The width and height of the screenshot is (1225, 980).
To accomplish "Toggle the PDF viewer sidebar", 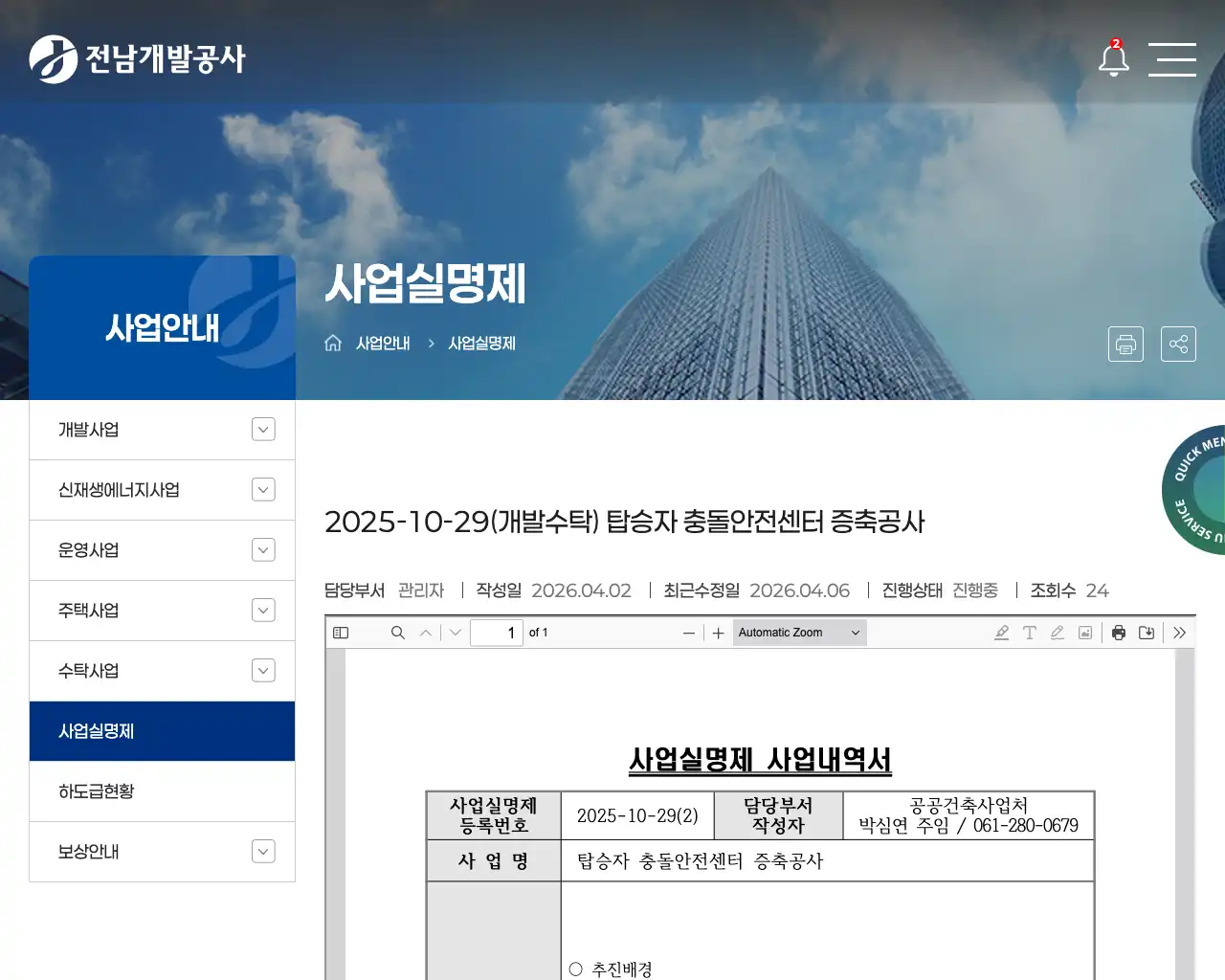I will click(341, 633).
